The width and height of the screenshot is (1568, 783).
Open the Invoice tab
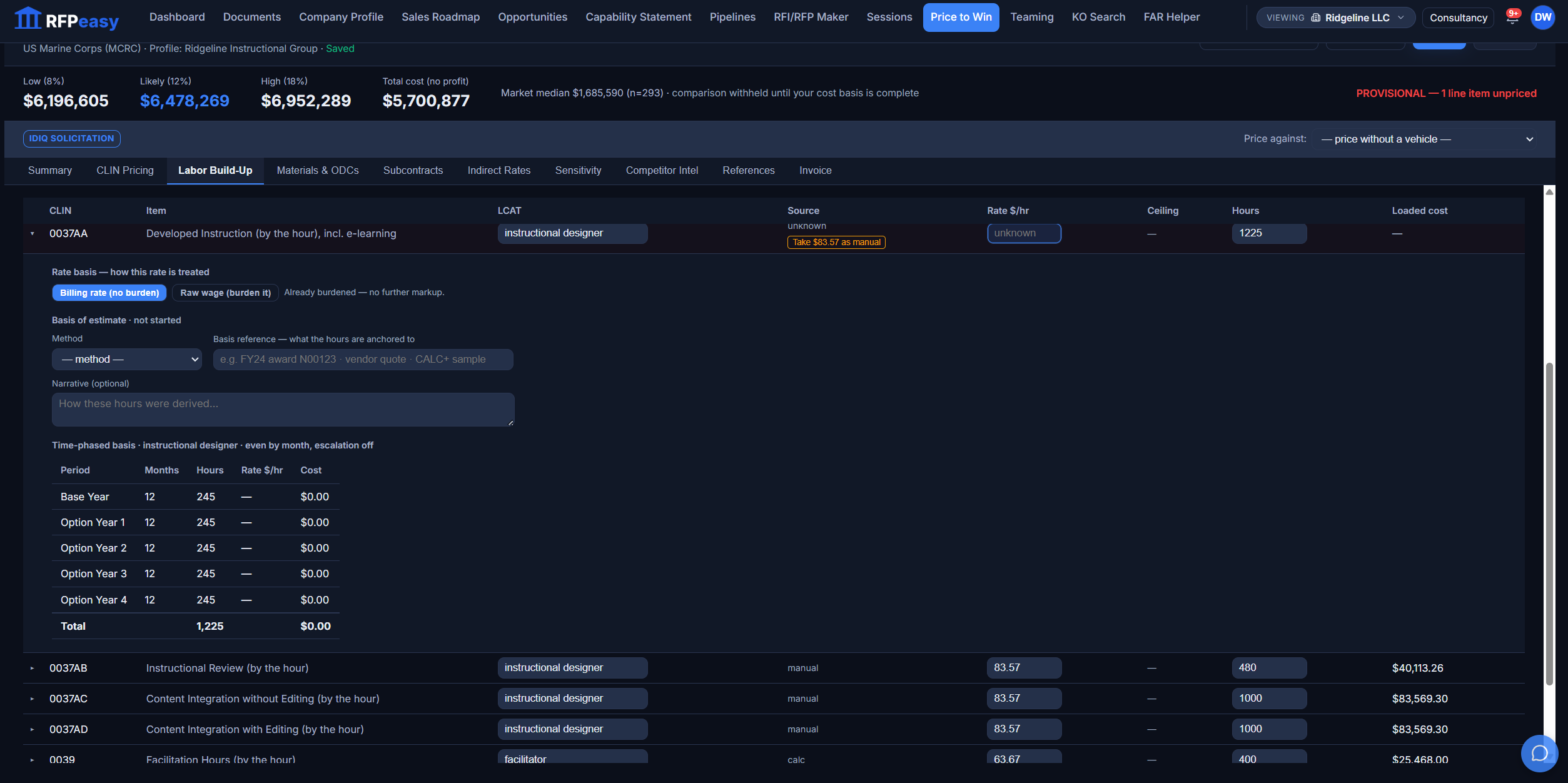[x=816, y=170]
